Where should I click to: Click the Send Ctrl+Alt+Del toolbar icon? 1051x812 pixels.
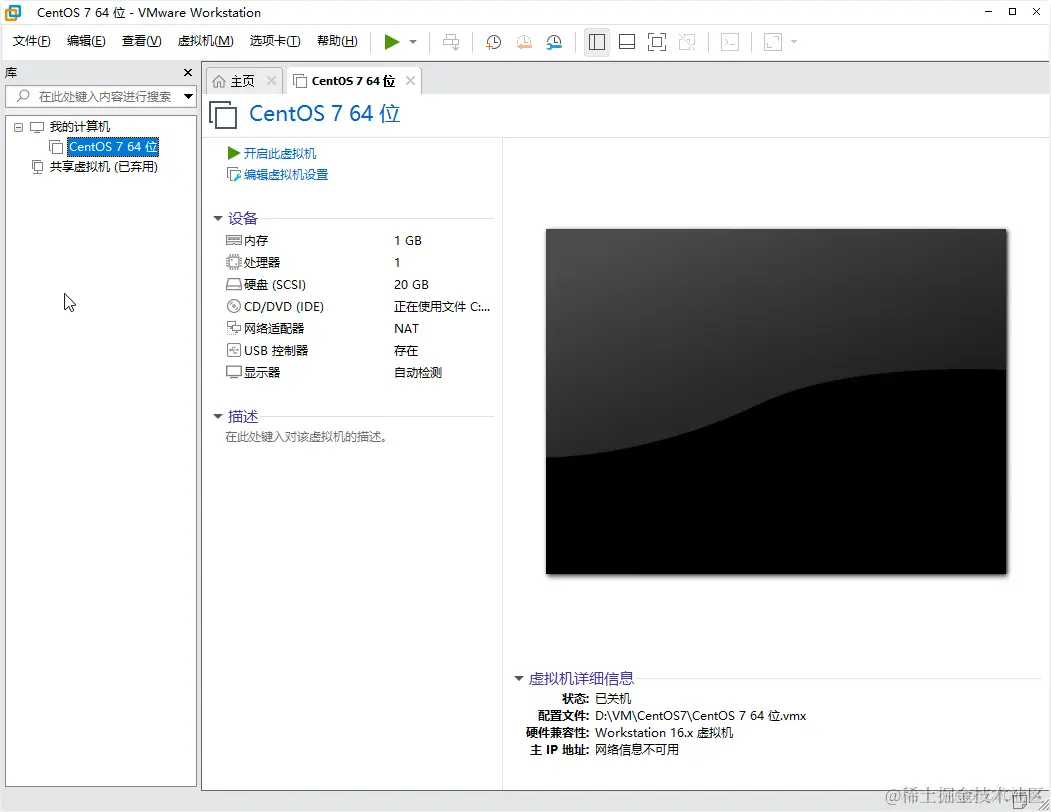[451, 42]
